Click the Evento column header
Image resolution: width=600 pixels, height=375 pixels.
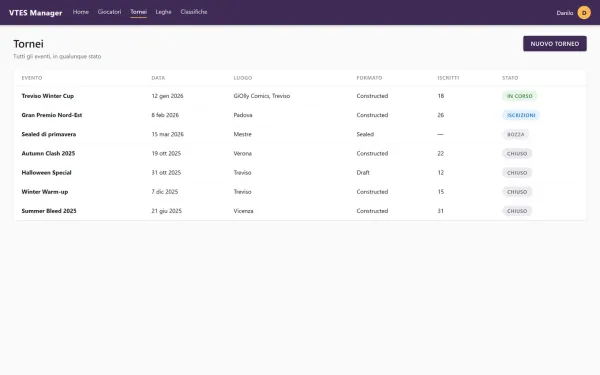[x=32, y=78]
